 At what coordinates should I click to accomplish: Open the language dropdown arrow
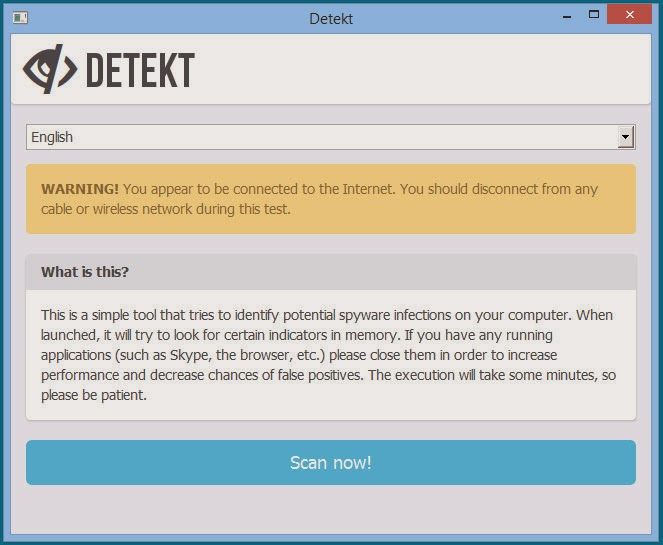[625, 137]
